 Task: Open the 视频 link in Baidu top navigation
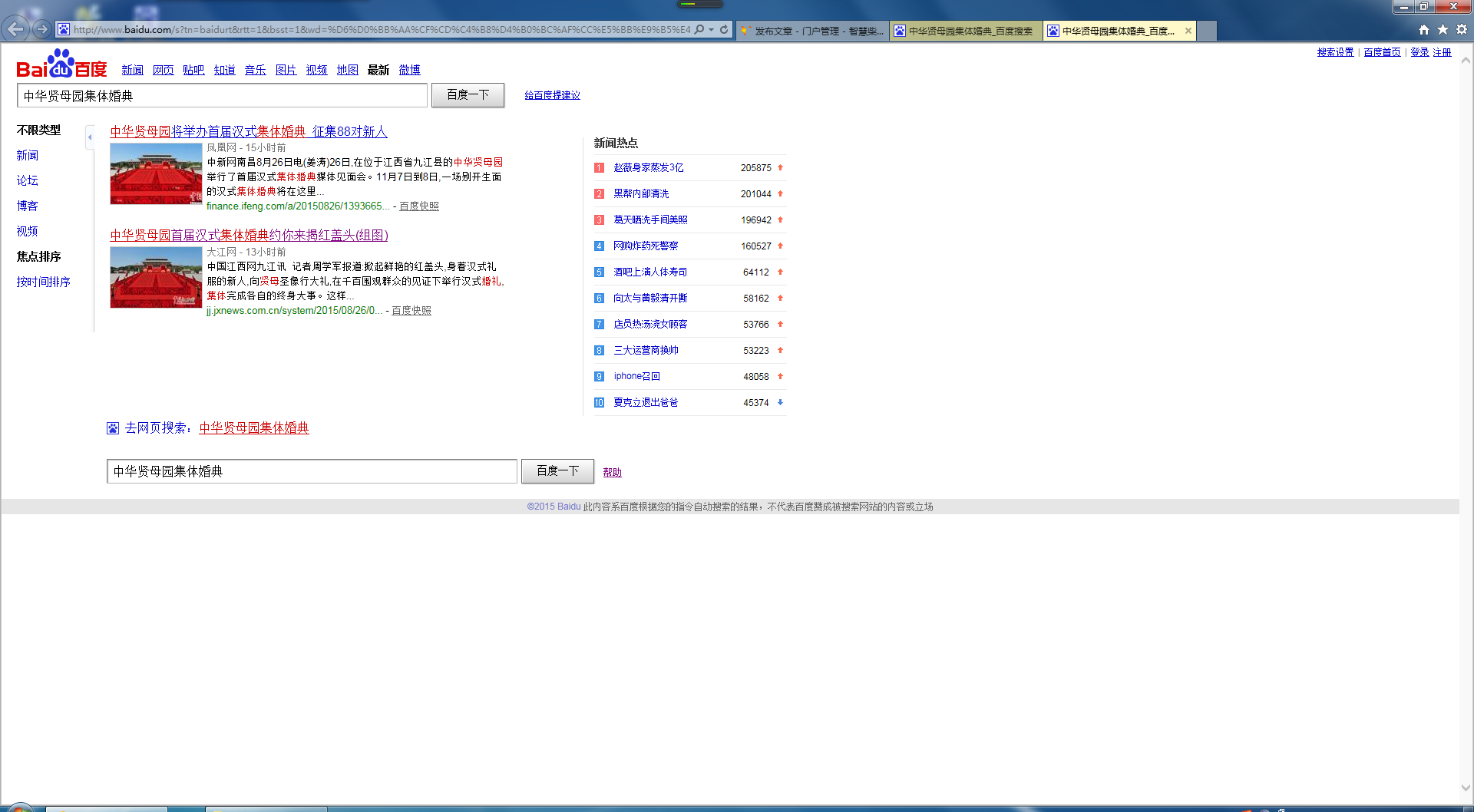316,70
